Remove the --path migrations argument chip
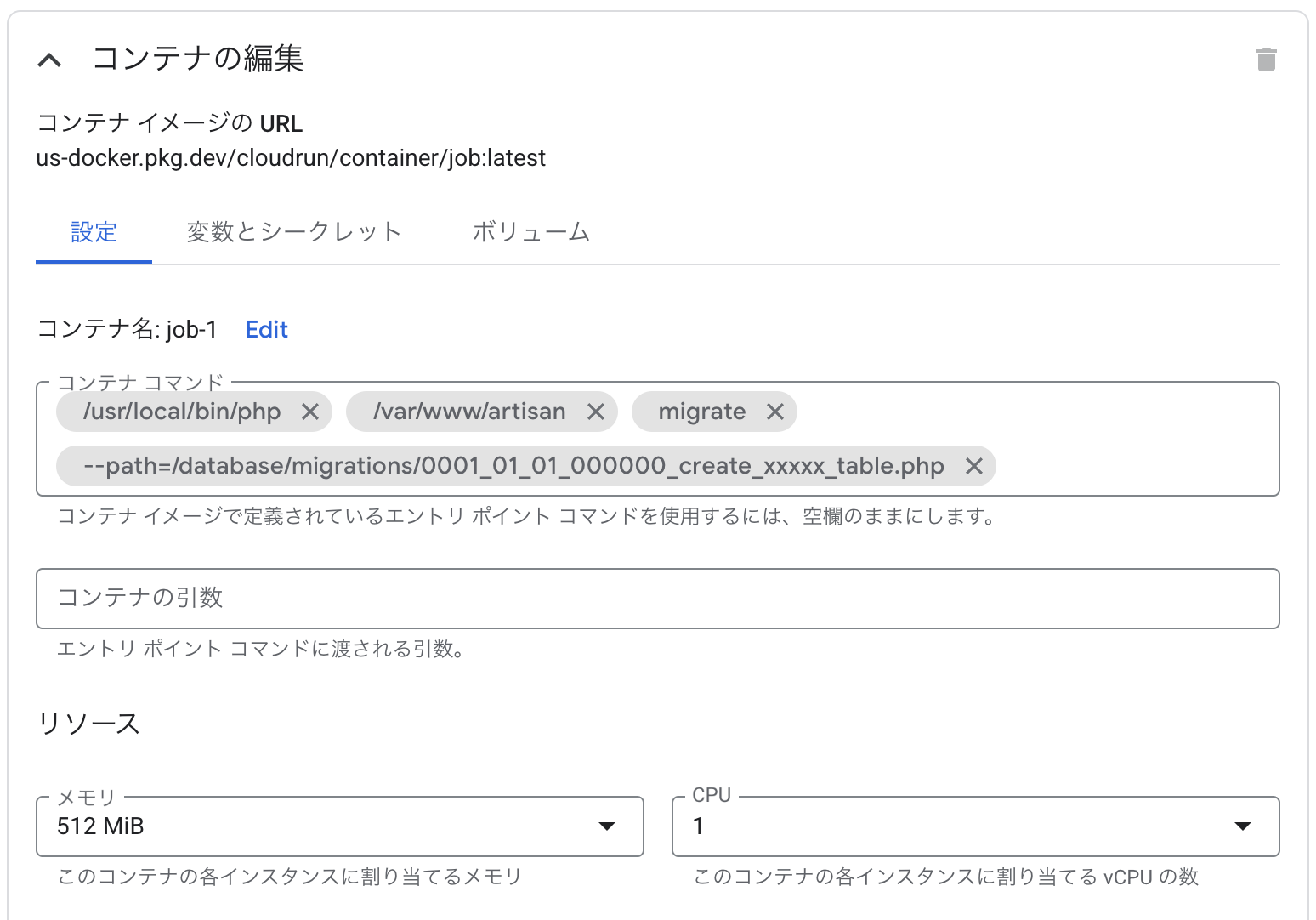The height and width of the screenshot is (920, 1316). (x=974, y=467)
